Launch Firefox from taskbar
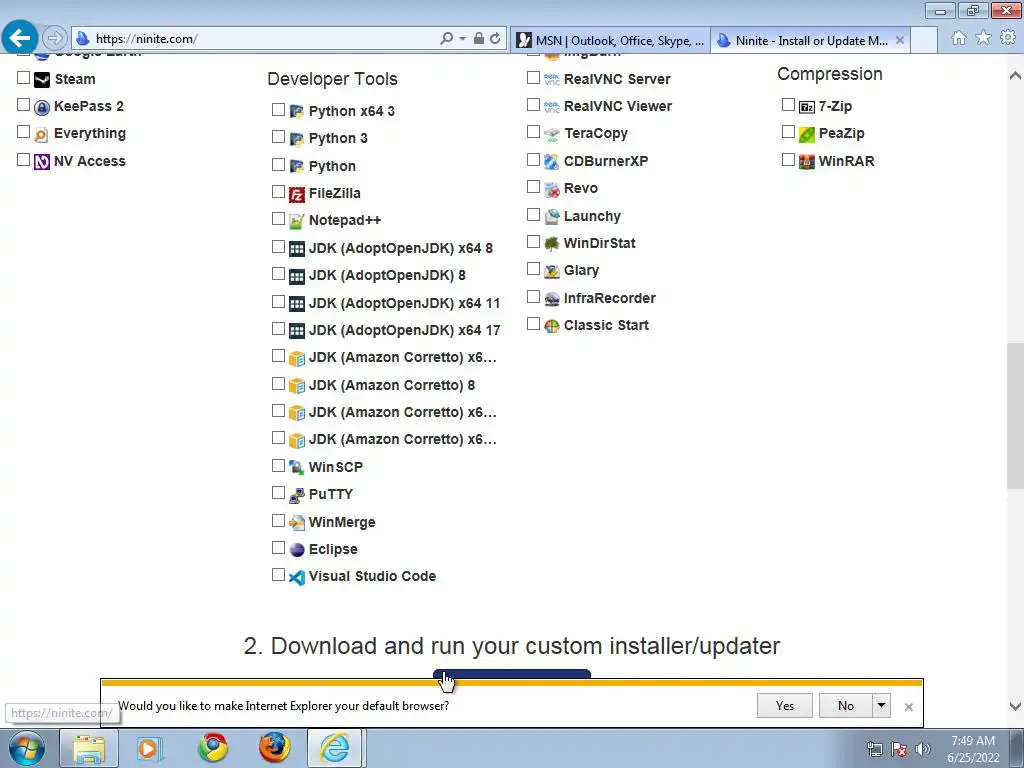 click(x=274, y=748)
